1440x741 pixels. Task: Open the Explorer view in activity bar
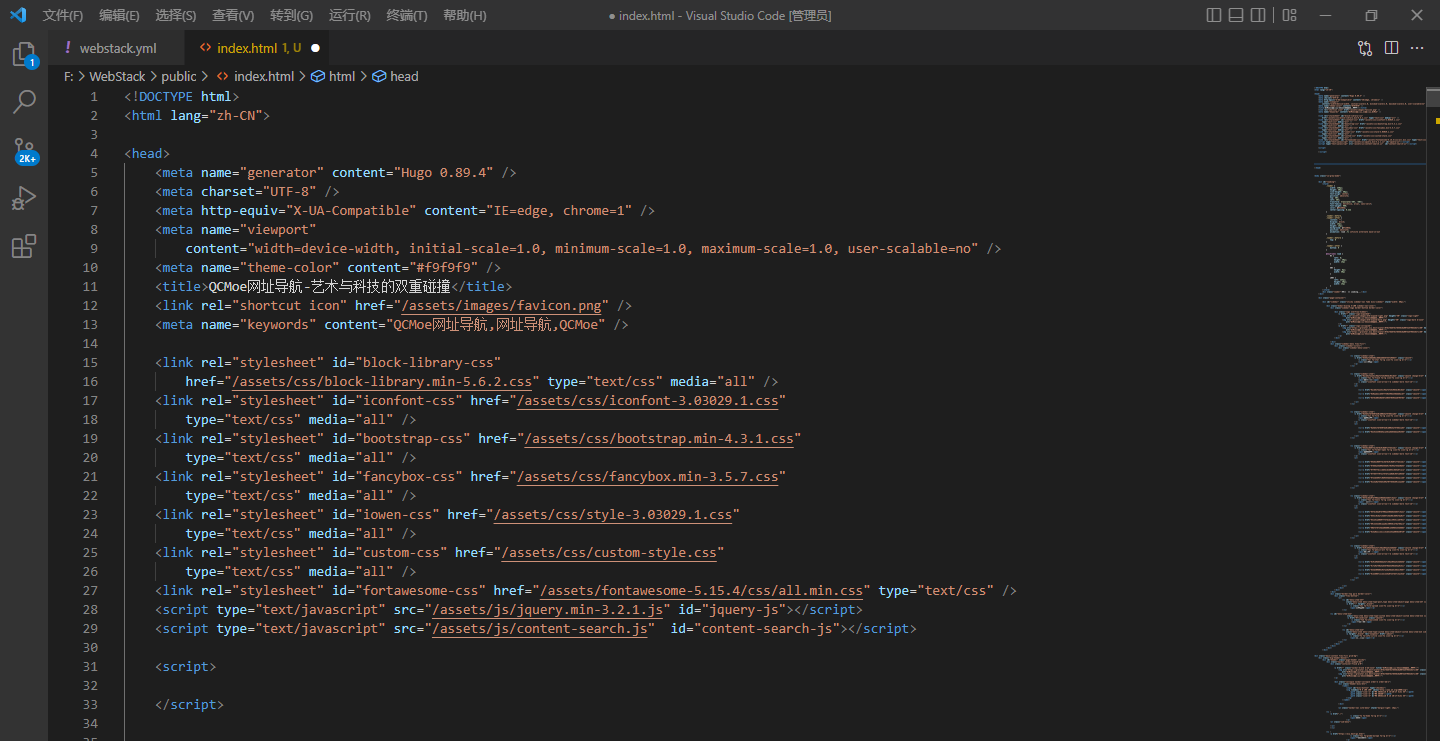point(24,54)
